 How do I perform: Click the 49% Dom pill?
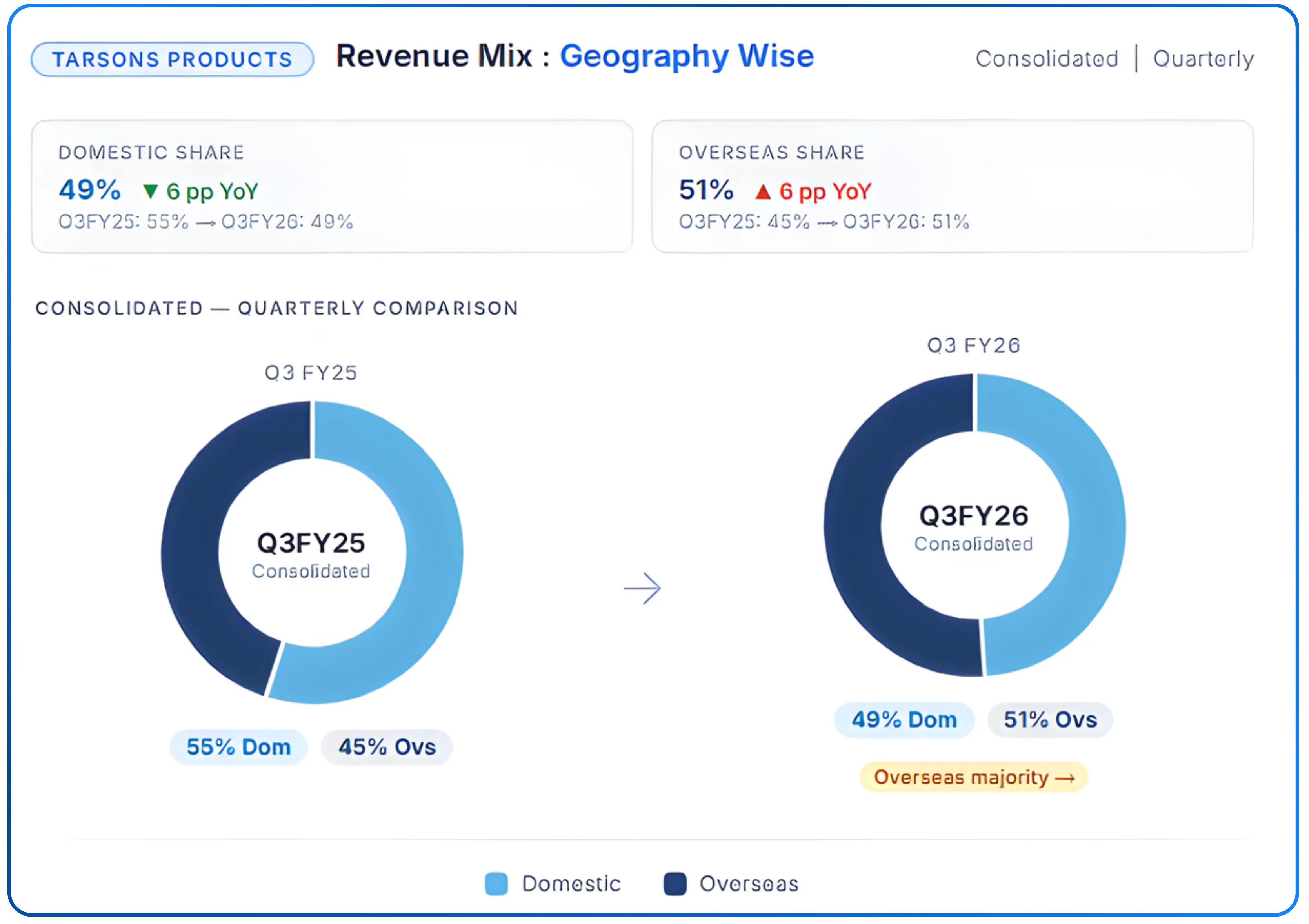click(x=904, y=719)
